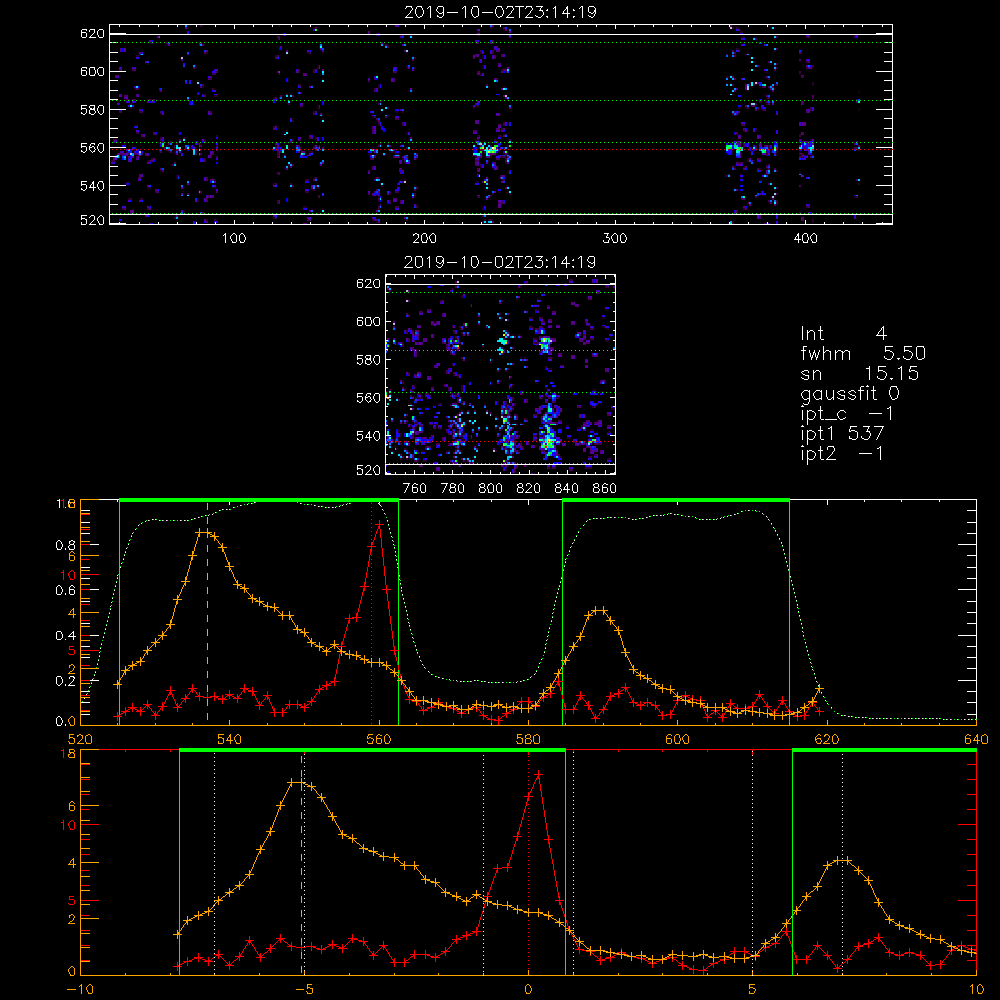This screenshot has height=1000, width=1000.
Task: Click x-axis label 10 of bottom plot
Action: (976, 990)
